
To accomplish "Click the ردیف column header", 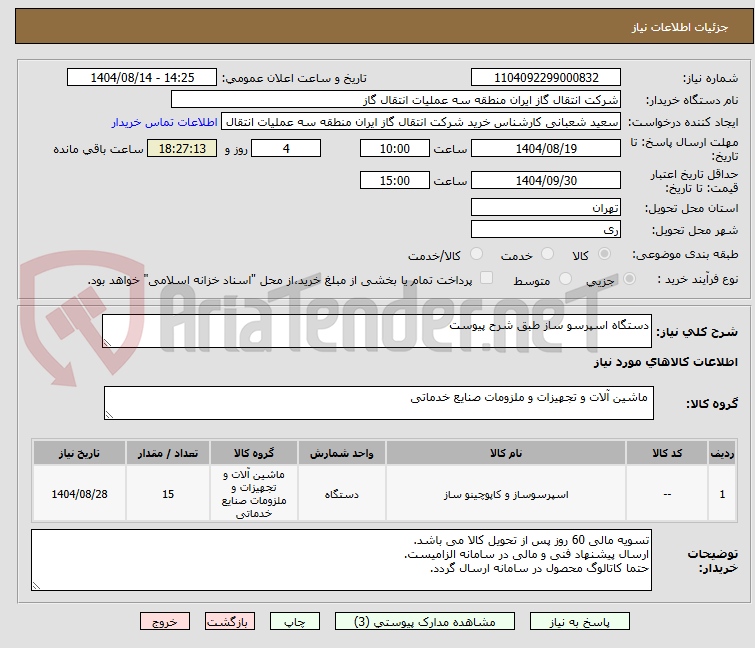I will tap(722, 453).
